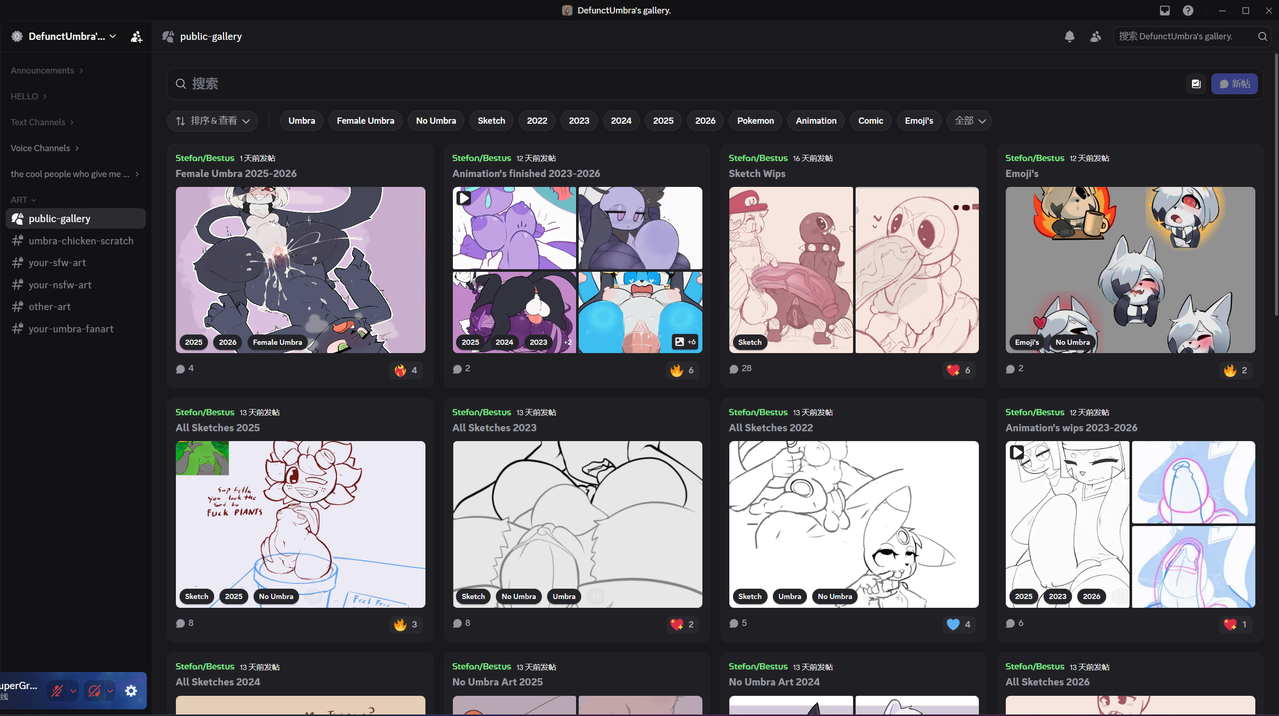Click Stefan/Bestus author on Emoji's post
This screenshot has height=716, width=1279.
pyautogui.click(x=1035, y=158)
